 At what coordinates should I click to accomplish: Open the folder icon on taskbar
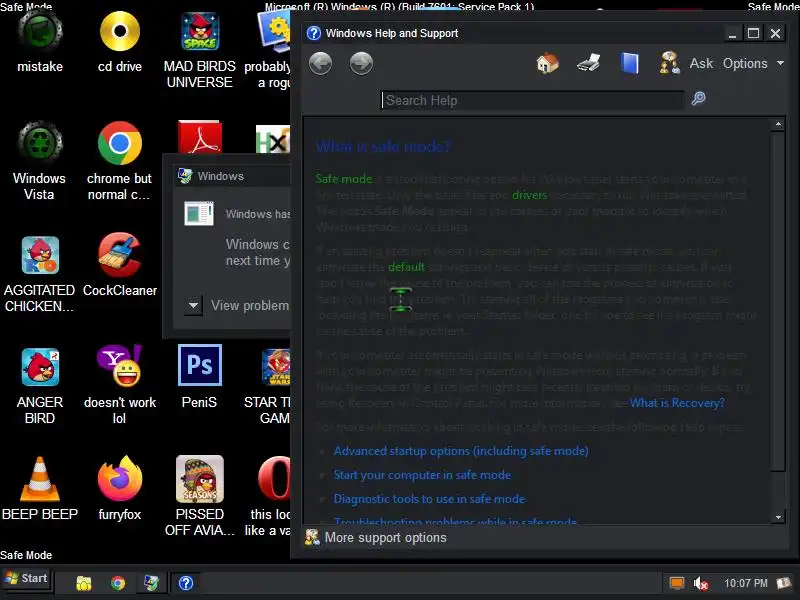click(x=84, y=583)
